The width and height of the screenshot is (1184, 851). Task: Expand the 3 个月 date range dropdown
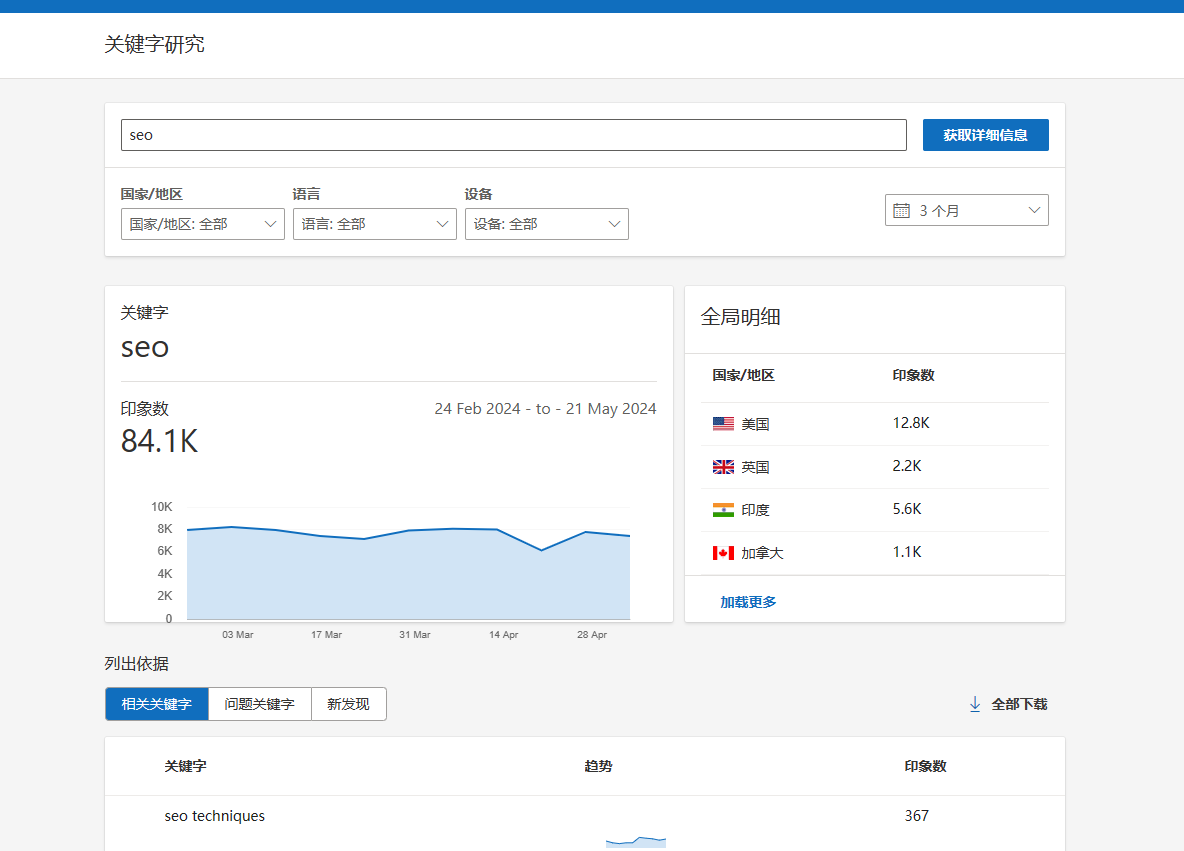(x=967, y=211)
